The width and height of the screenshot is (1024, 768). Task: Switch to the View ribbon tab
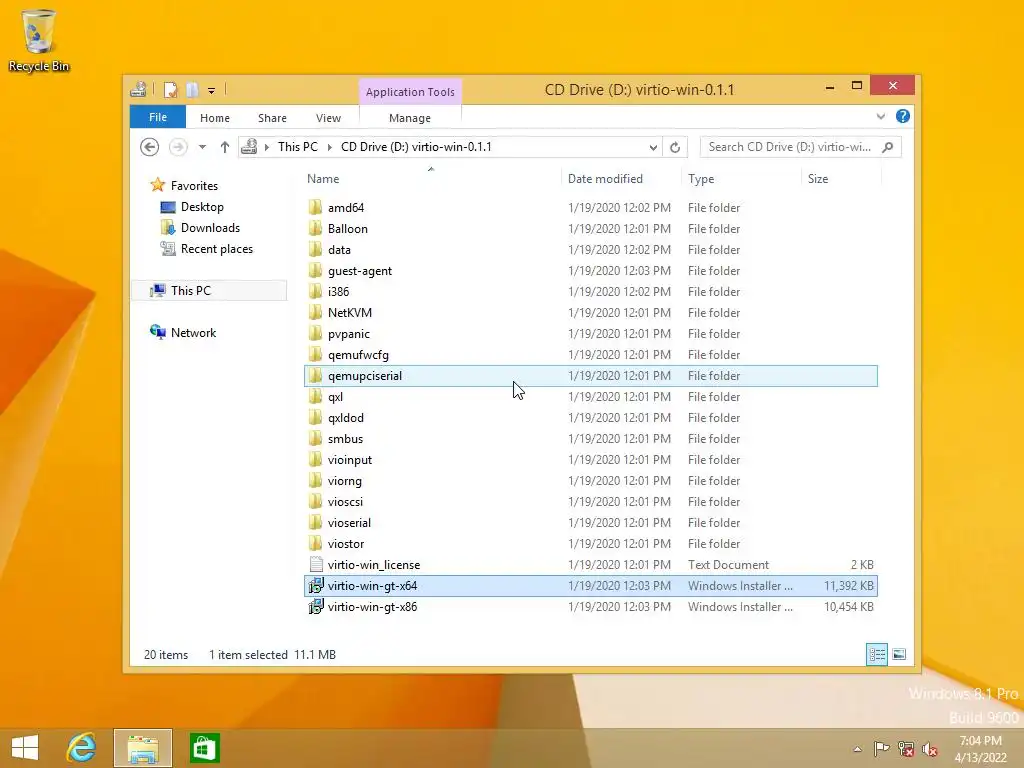click(x=328, y=118)
